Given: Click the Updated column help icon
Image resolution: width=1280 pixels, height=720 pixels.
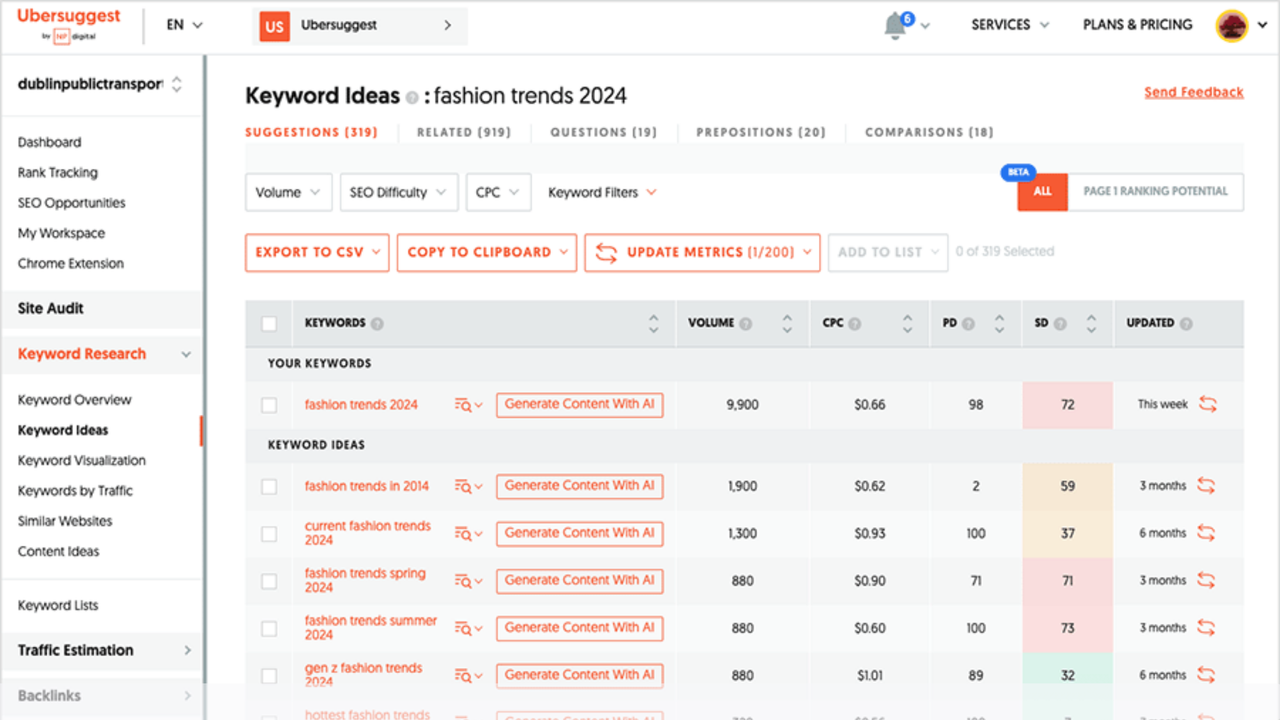Looking at the screenshot, I should [x=1186, y=324].
